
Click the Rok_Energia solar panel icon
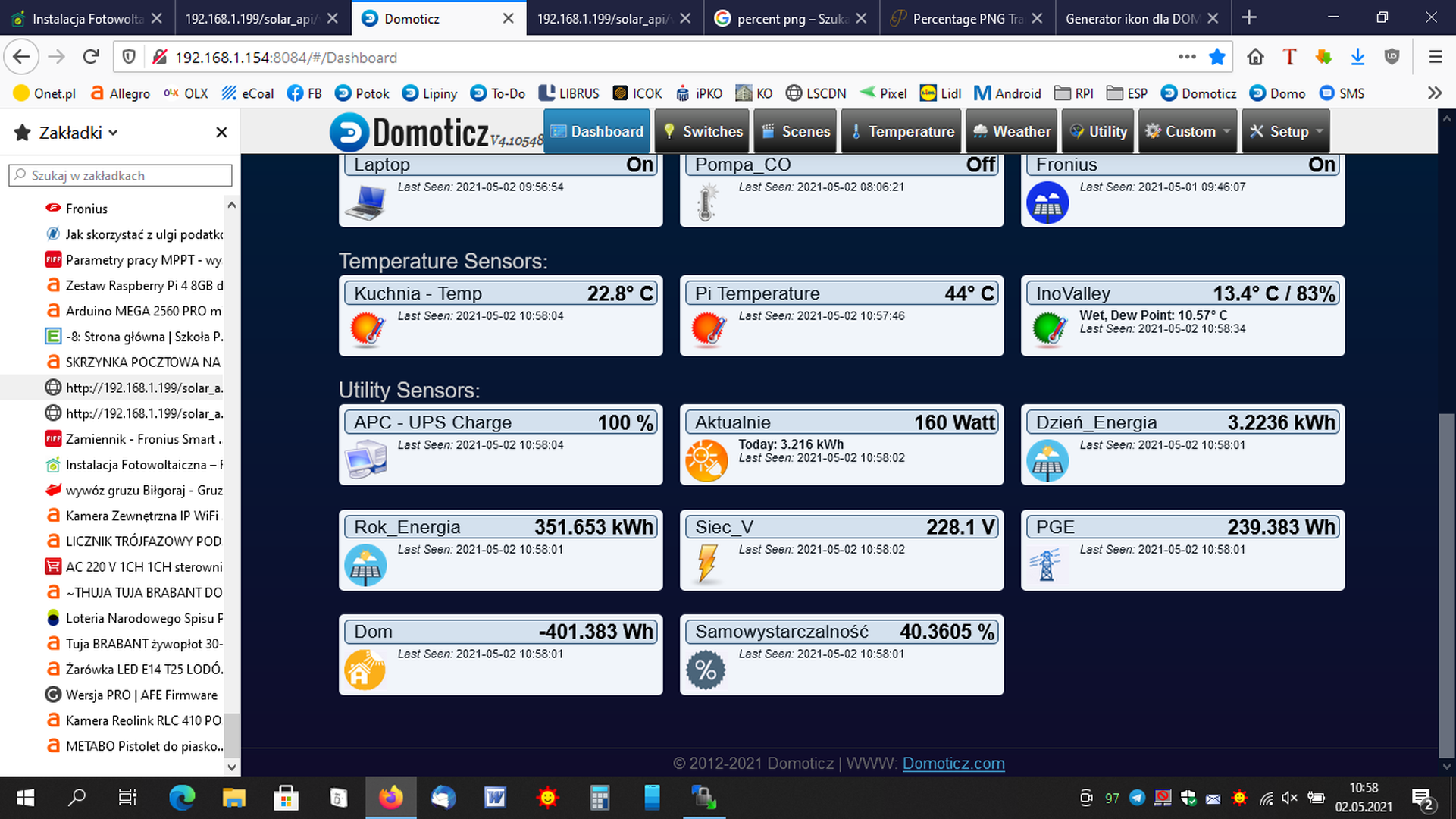coord(365,566)
